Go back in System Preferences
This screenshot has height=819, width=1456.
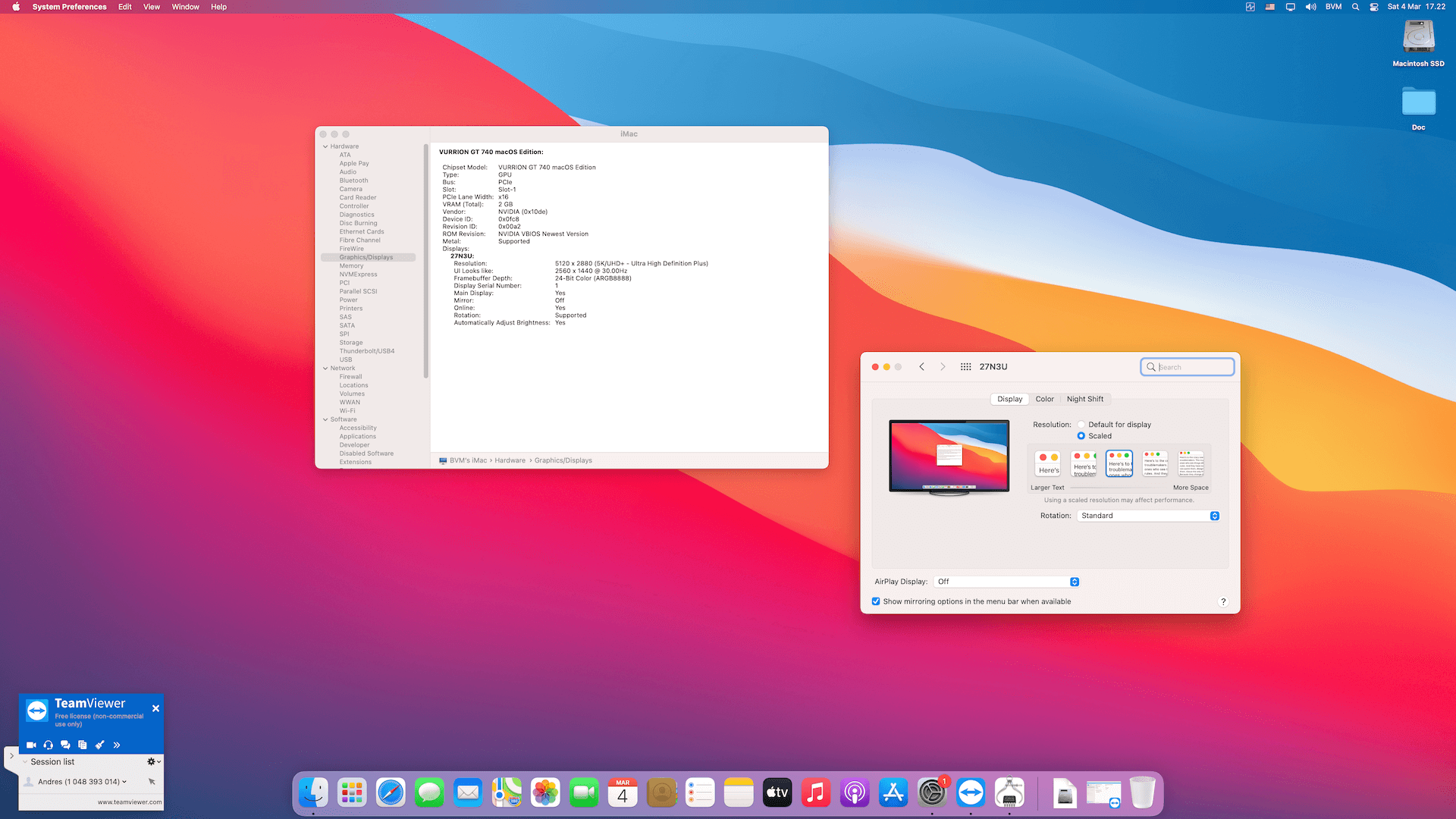click(921, 367)
